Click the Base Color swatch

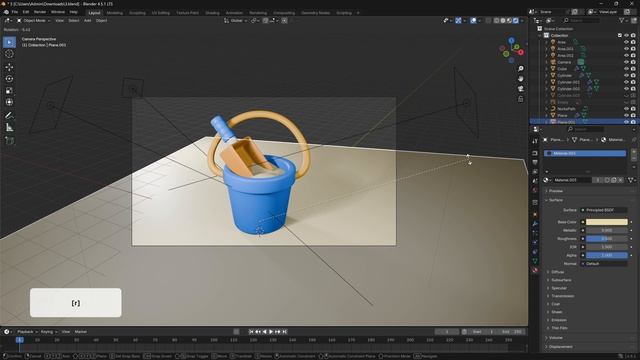tap(607, 222)
